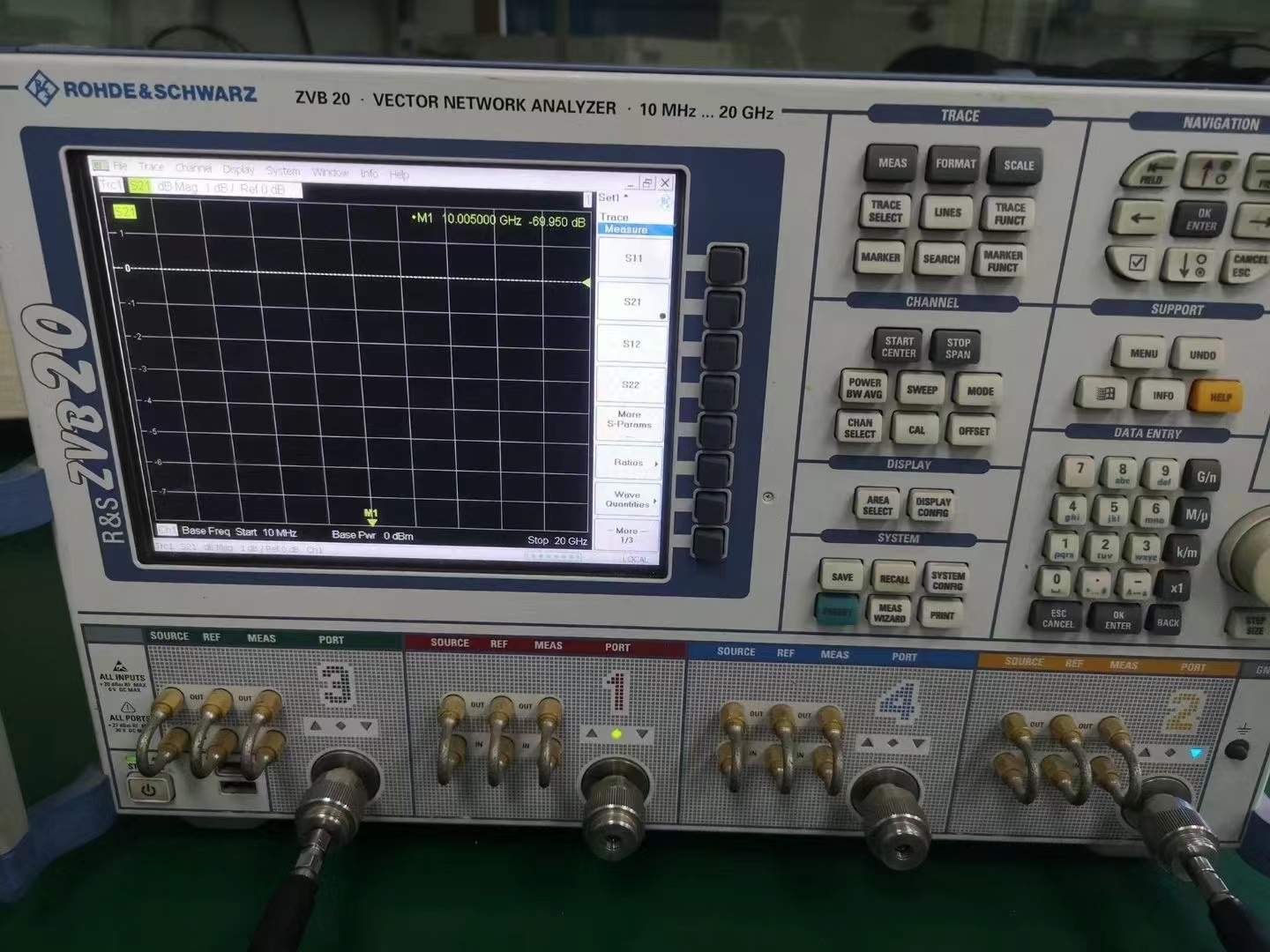The image size is (1270, 952).
Task: Push the MEAS hardware key
Action: click(x=893, y=164)
